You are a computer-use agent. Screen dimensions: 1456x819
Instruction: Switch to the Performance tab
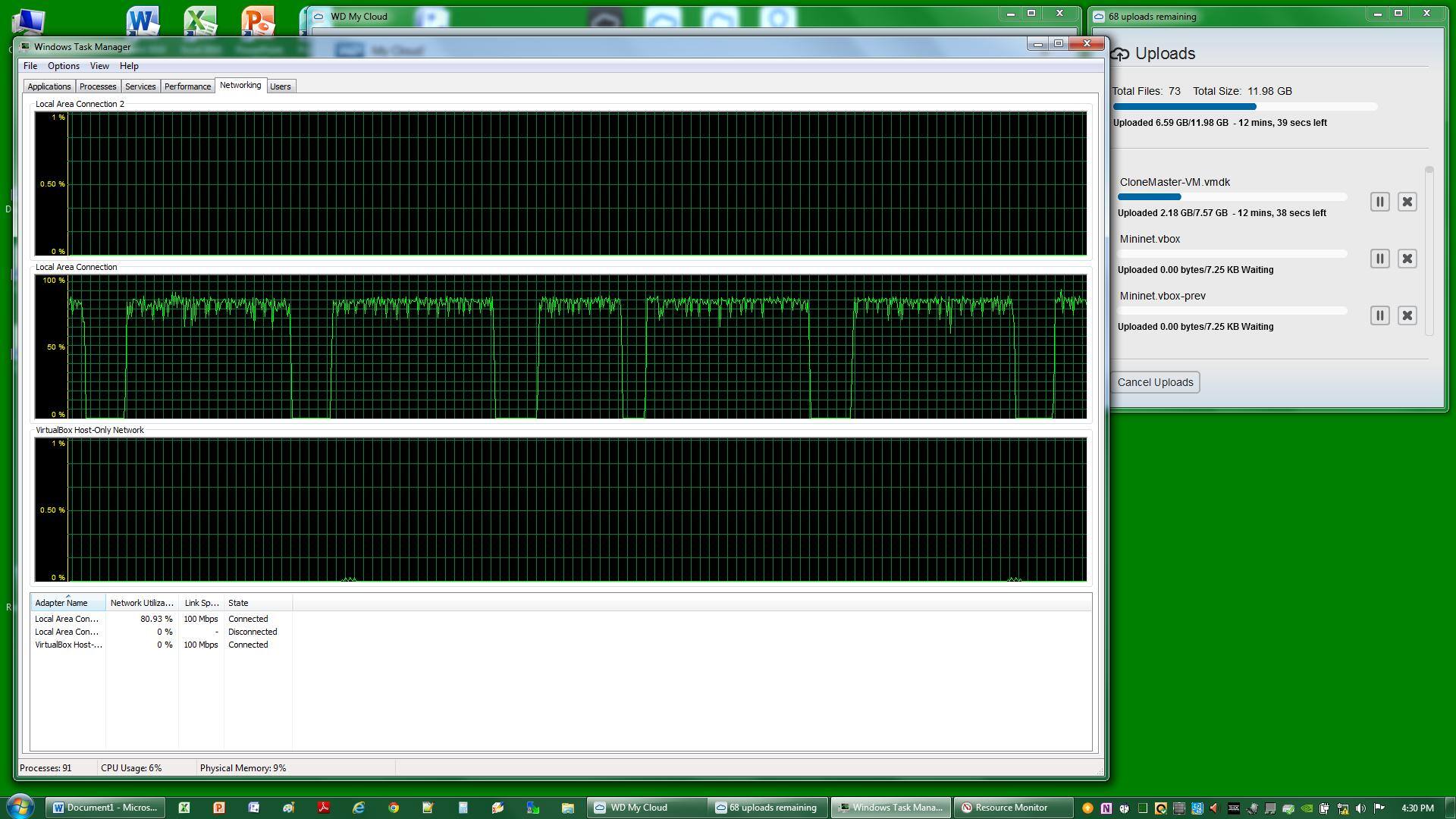pos(187,86)
